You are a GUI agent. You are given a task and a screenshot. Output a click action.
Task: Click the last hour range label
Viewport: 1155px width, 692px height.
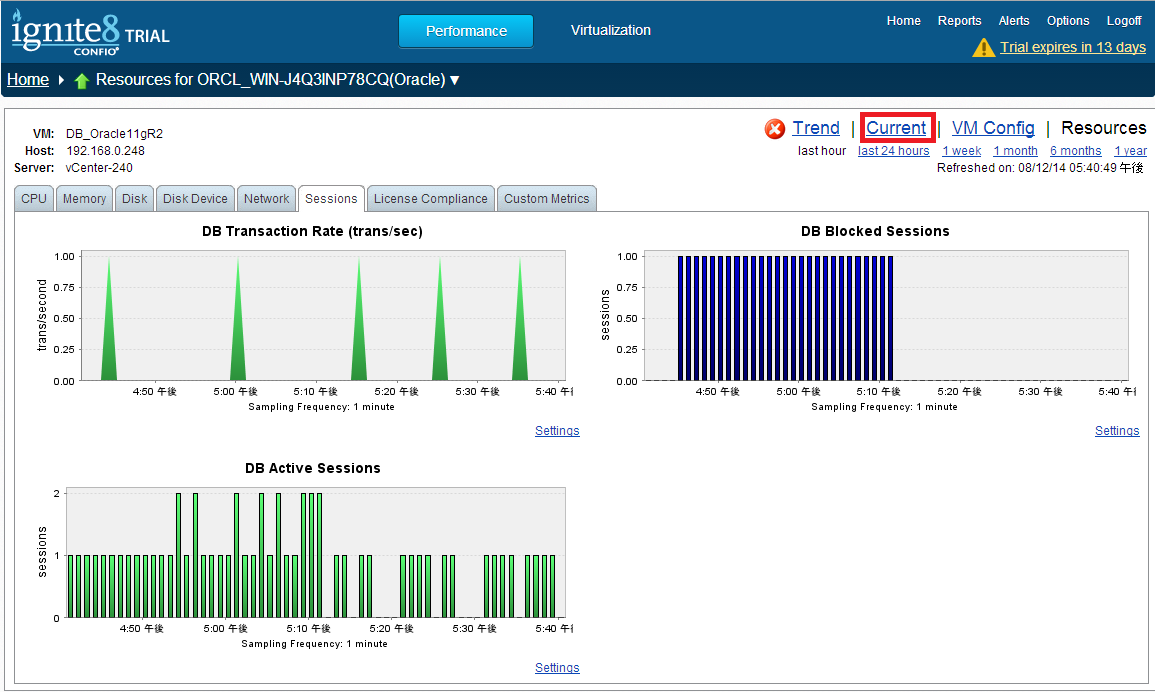pos(822,151)
